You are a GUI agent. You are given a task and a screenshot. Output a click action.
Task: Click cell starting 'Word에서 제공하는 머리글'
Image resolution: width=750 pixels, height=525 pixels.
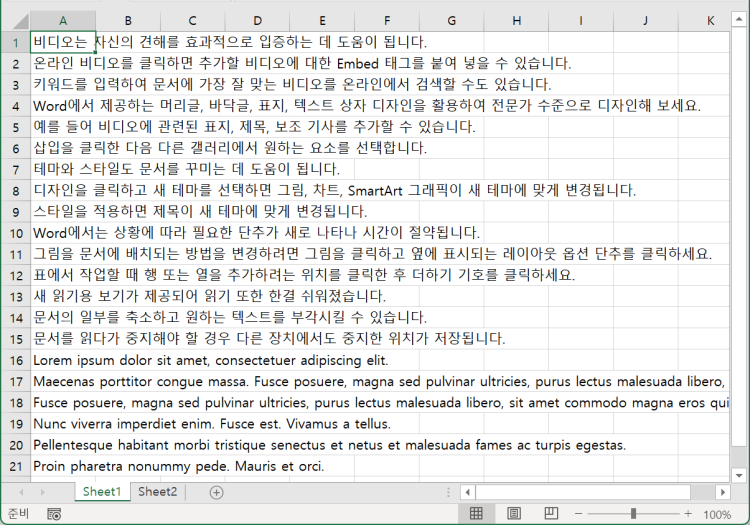coord(63,106)
